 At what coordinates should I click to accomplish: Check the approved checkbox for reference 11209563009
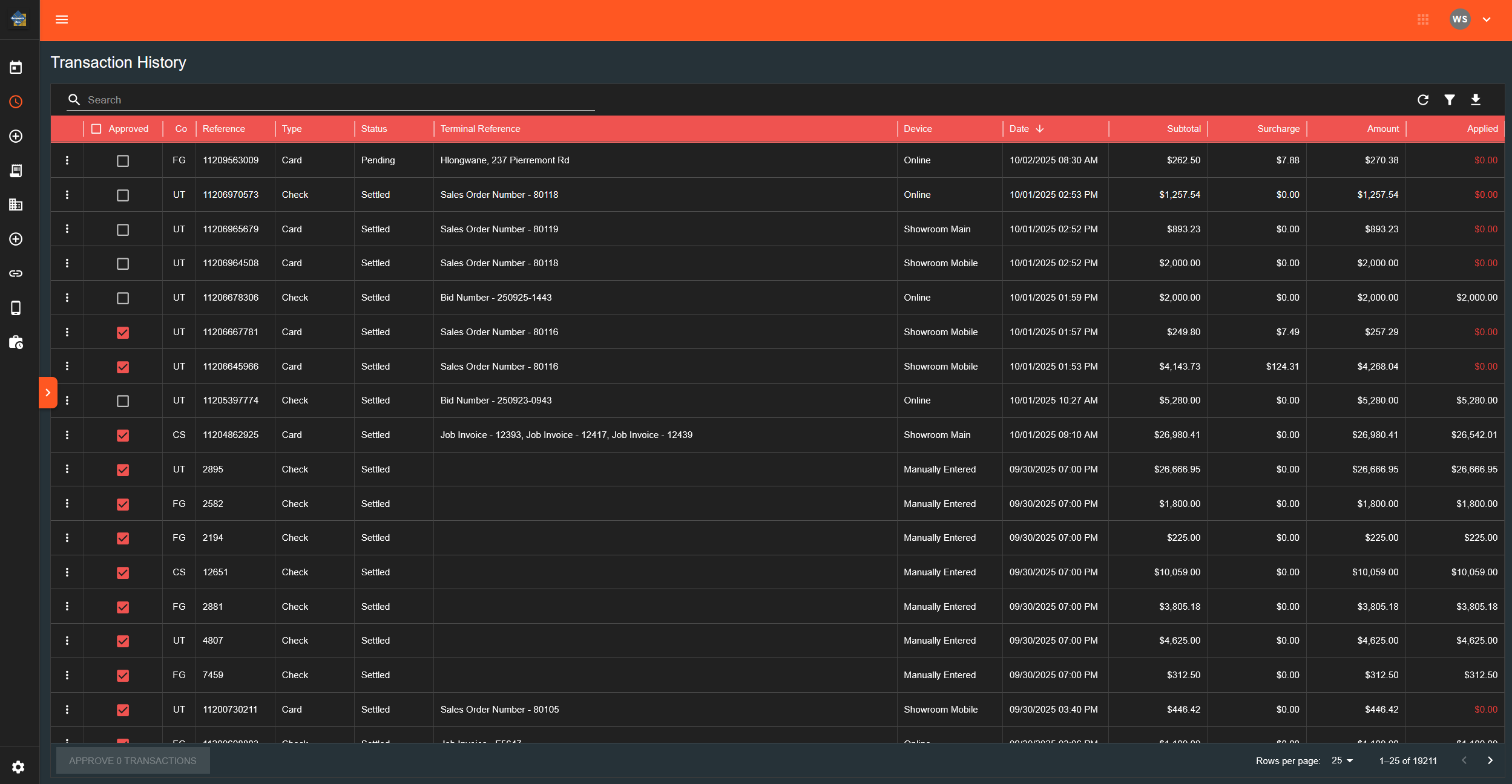point(123,160)
